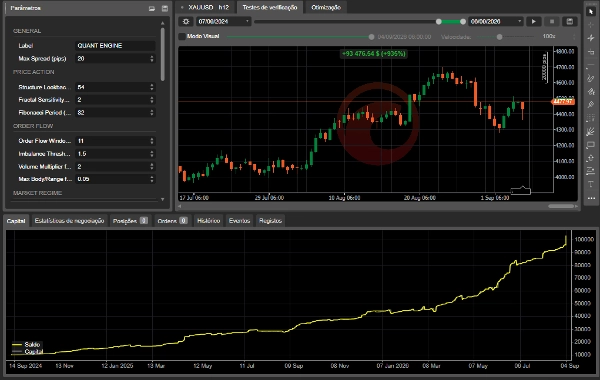Image resolution: width=600 pixels, height=380 pixels.
Task: Select the arrow shape tool
Action: click(591, 158)
